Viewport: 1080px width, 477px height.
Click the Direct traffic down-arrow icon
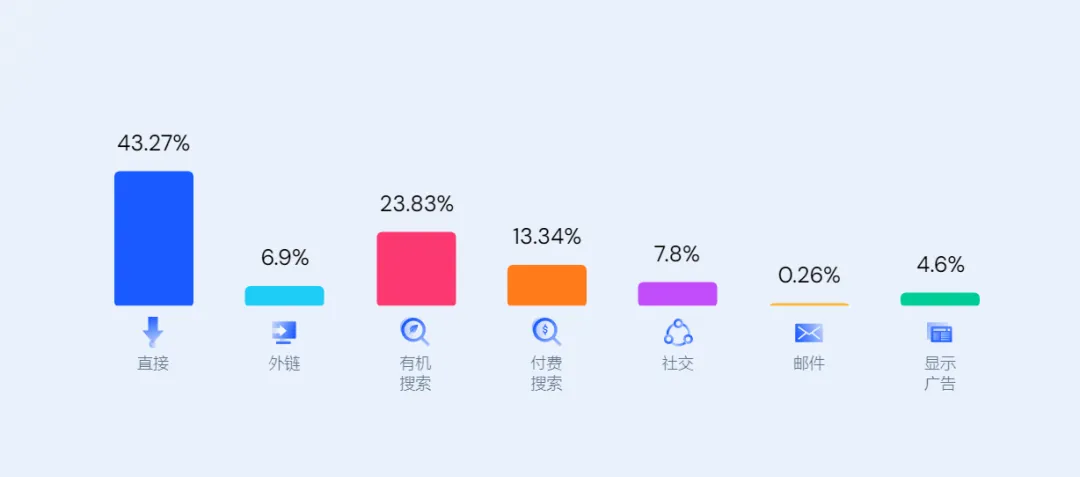153,331
